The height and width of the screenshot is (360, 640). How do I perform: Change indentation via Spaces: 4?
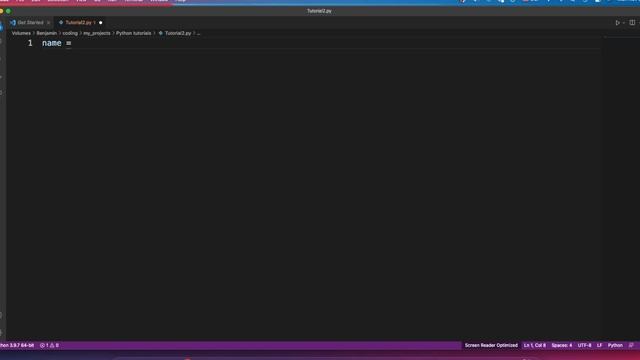pyautogui.click(x=562, y=345)
